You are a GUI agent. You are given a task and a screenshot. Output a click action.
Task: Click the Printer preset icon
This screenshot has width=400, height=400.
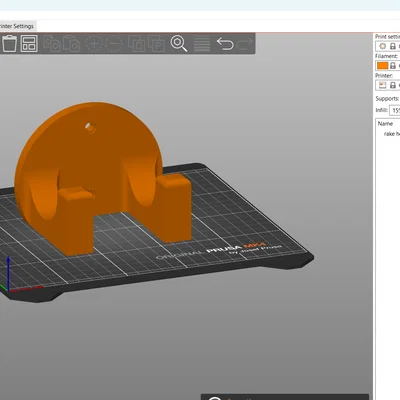[382, 85]
